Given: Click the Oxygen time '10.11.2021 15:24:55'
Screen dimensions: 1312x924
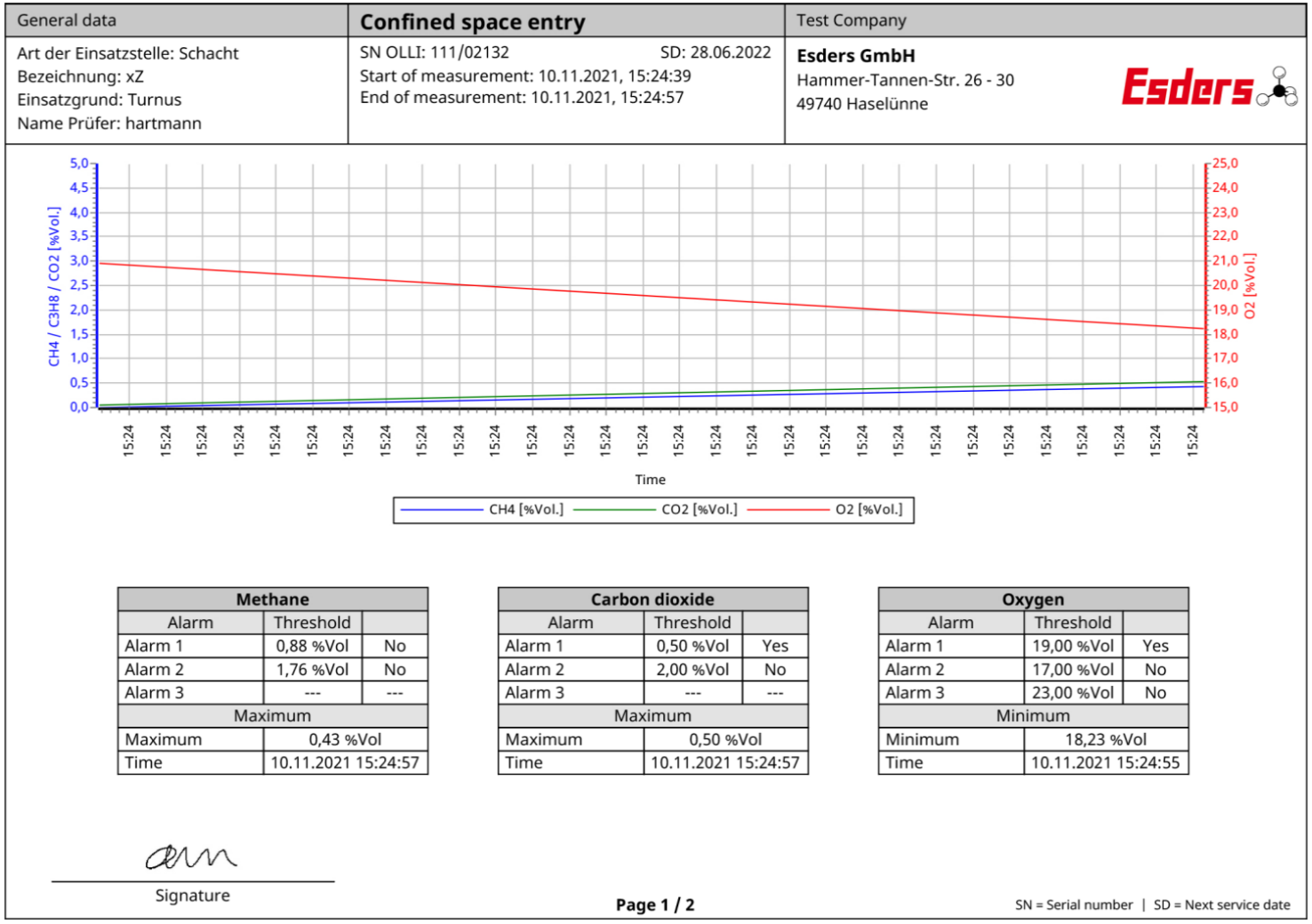Looking at the screenshot, I should coord(1106,762).
